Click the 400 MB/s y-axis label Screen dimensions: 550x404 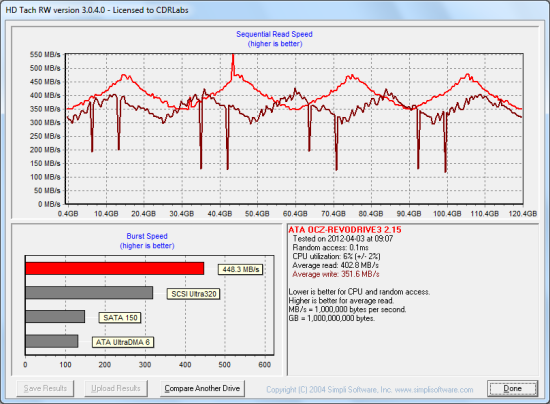click(x=45, y=95)
